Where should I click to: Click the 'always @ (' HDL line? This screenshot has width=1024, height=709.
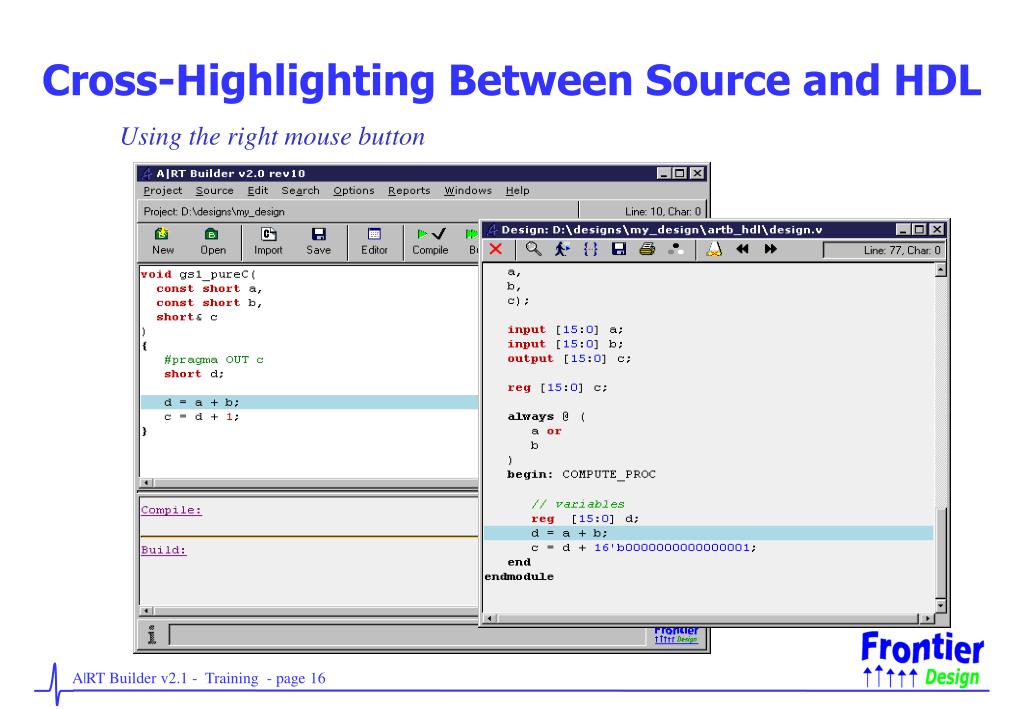[x=547, y=417]
